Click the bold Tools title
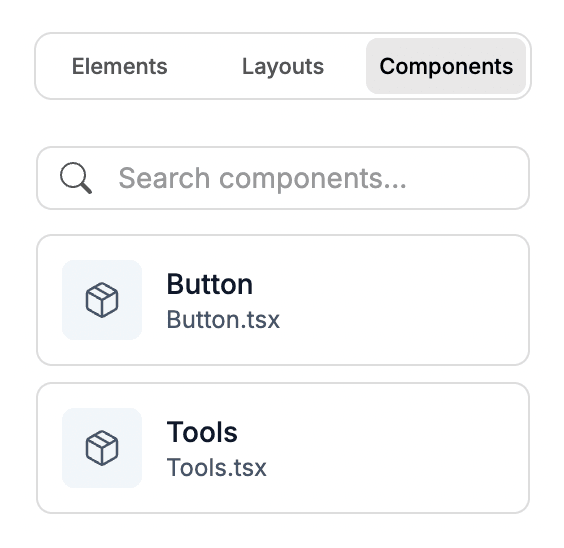The image size is (564, 548). coord(202,432)
